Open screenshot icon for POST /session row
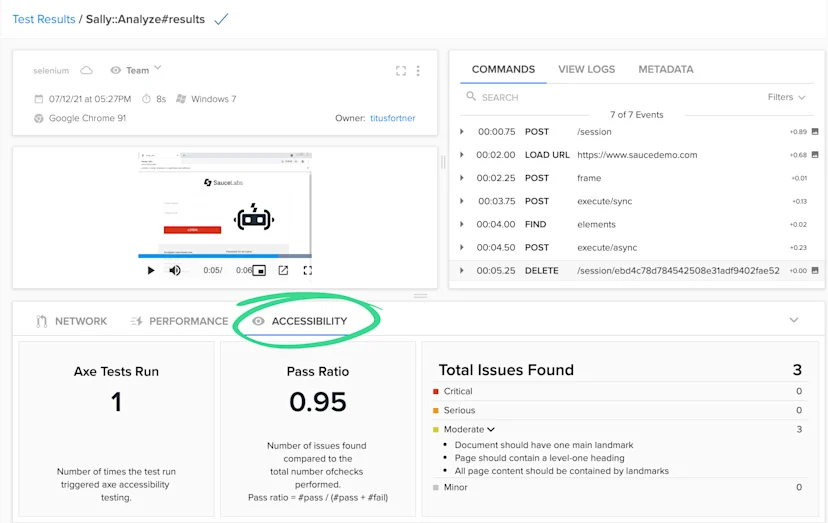This screenshot has width=828, height=523. [815, 132]
